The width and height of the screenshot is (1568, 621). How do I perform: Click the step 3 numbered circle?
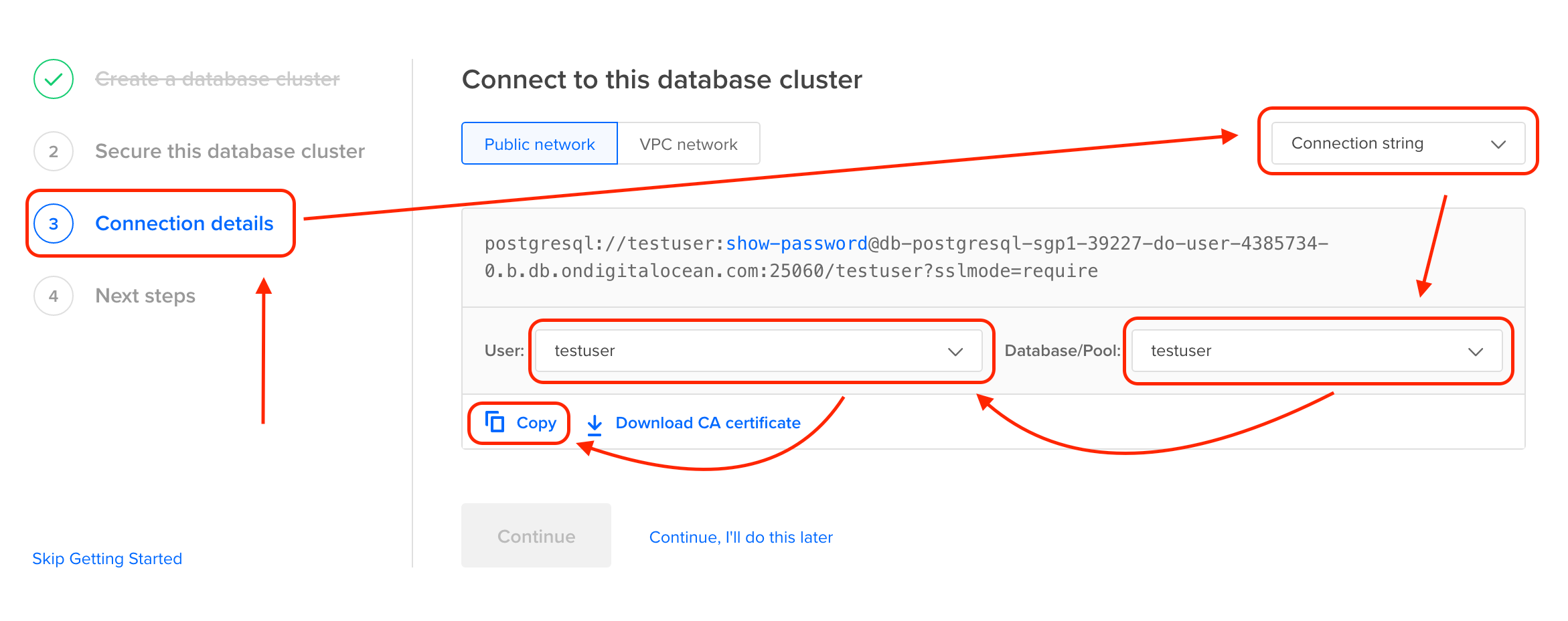click(x=53, y=224)
